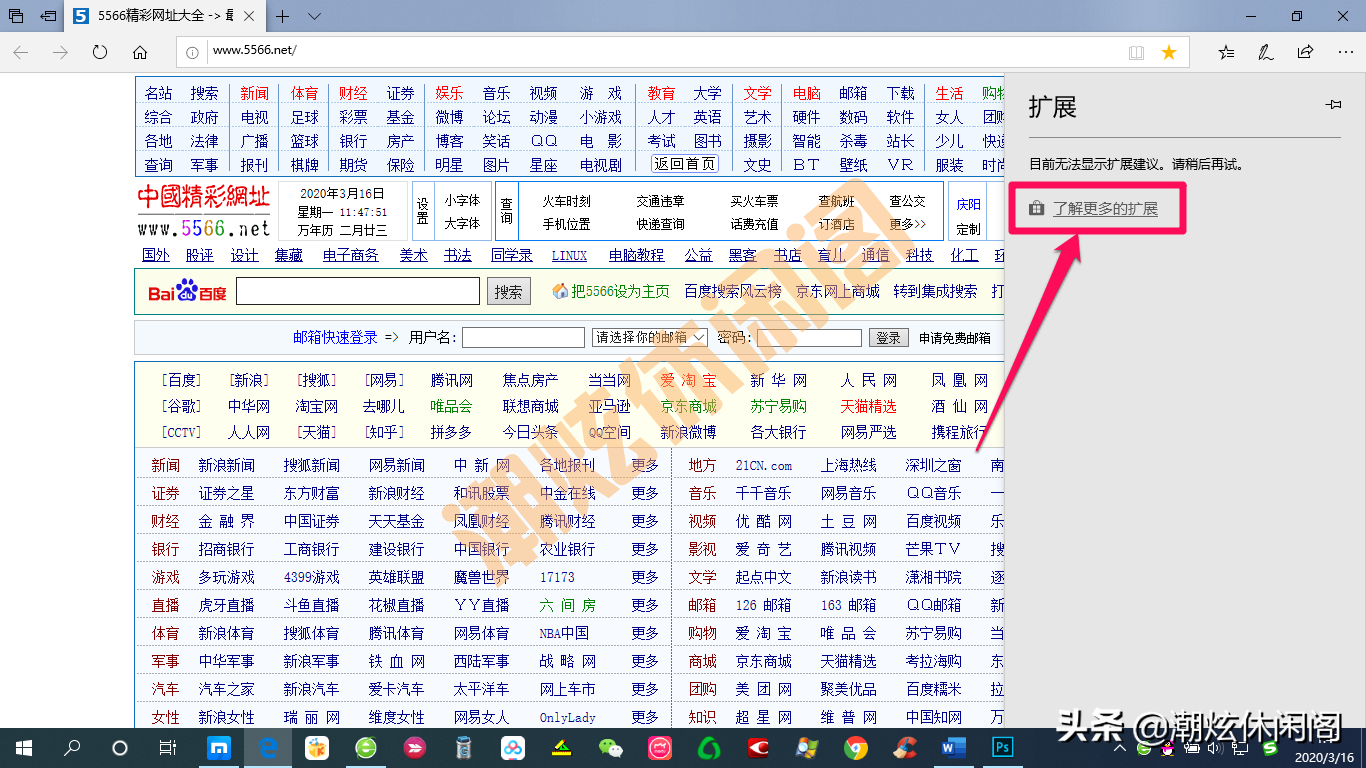Open 京东网上商城 link beside search
Screen dimensions: 1366x768
tap(838, 291)
